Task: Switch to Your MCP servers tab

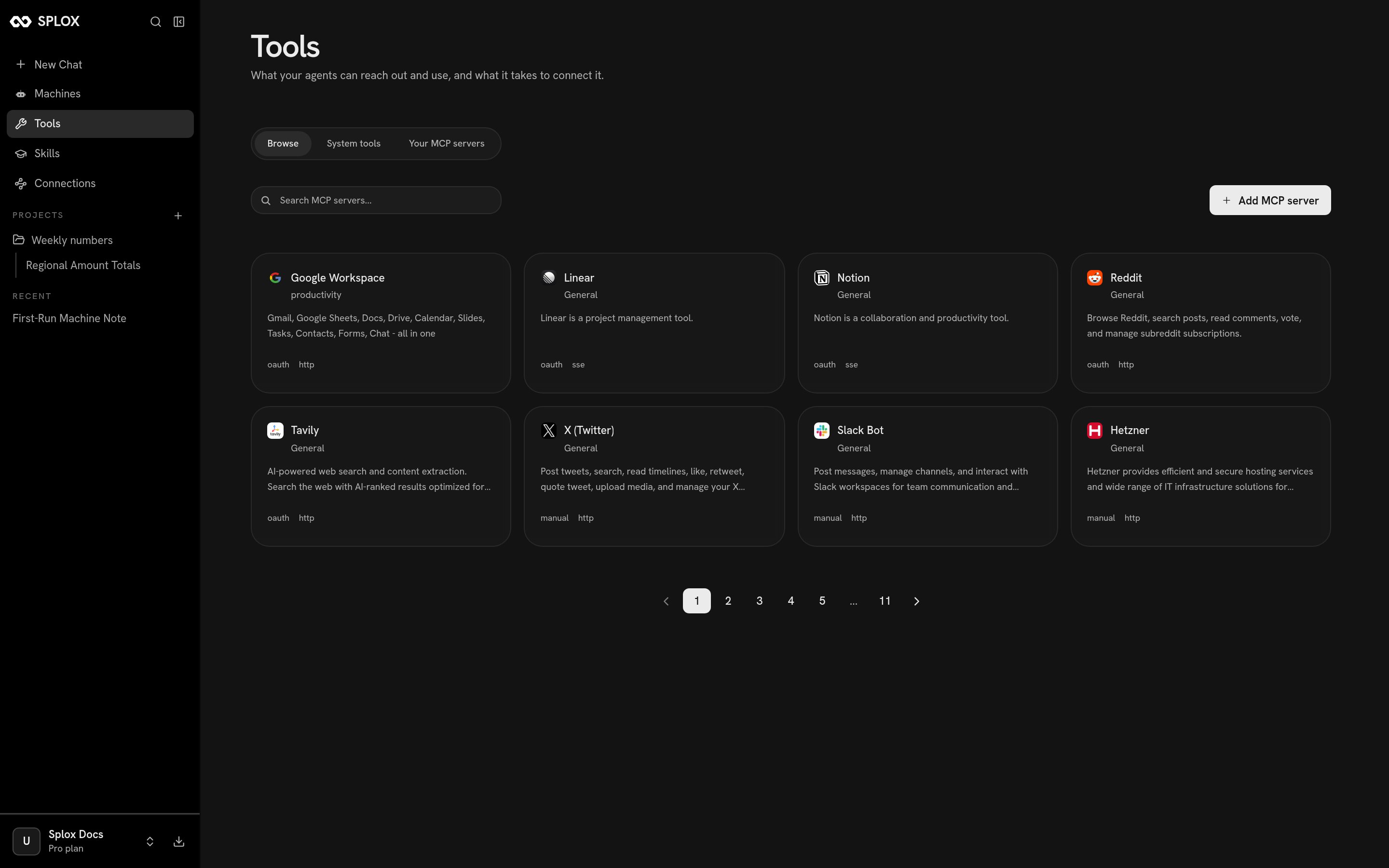Action: point(447,144)
